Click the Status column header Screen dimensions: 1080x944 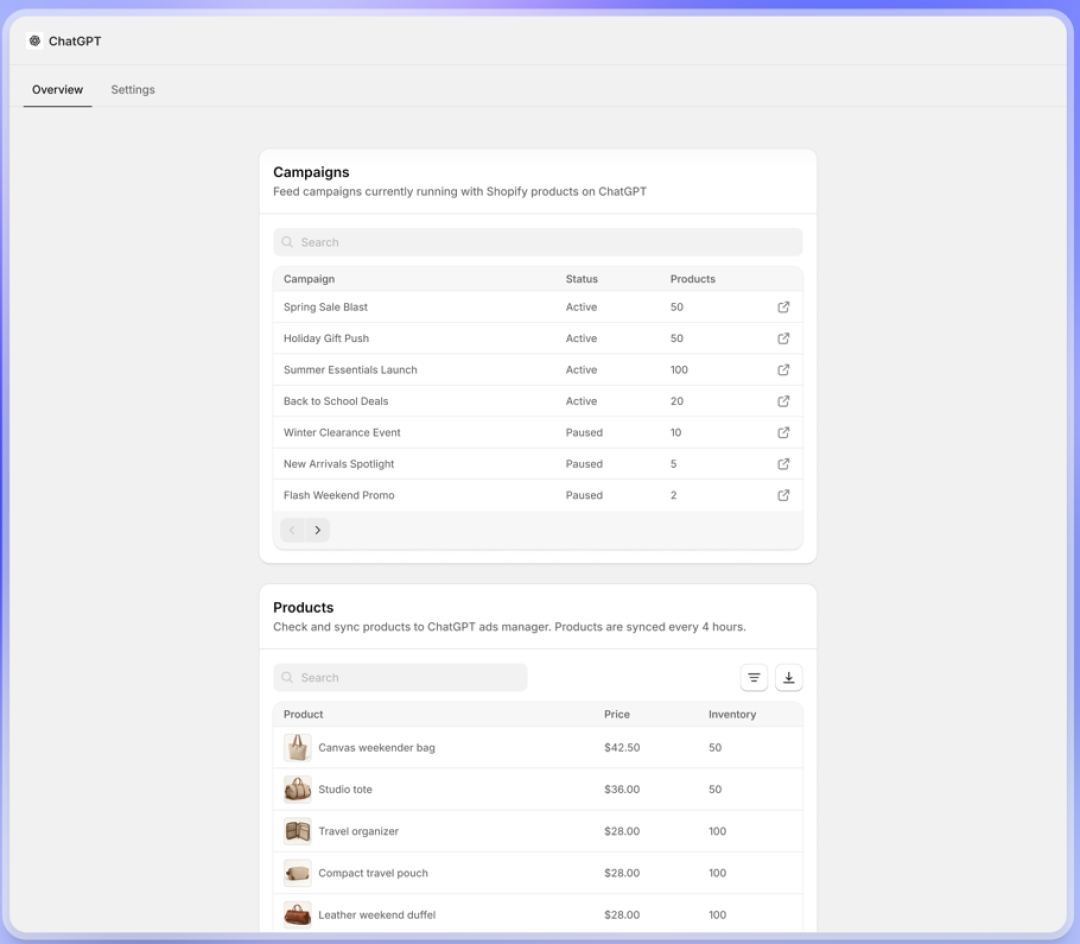point(582,279)
